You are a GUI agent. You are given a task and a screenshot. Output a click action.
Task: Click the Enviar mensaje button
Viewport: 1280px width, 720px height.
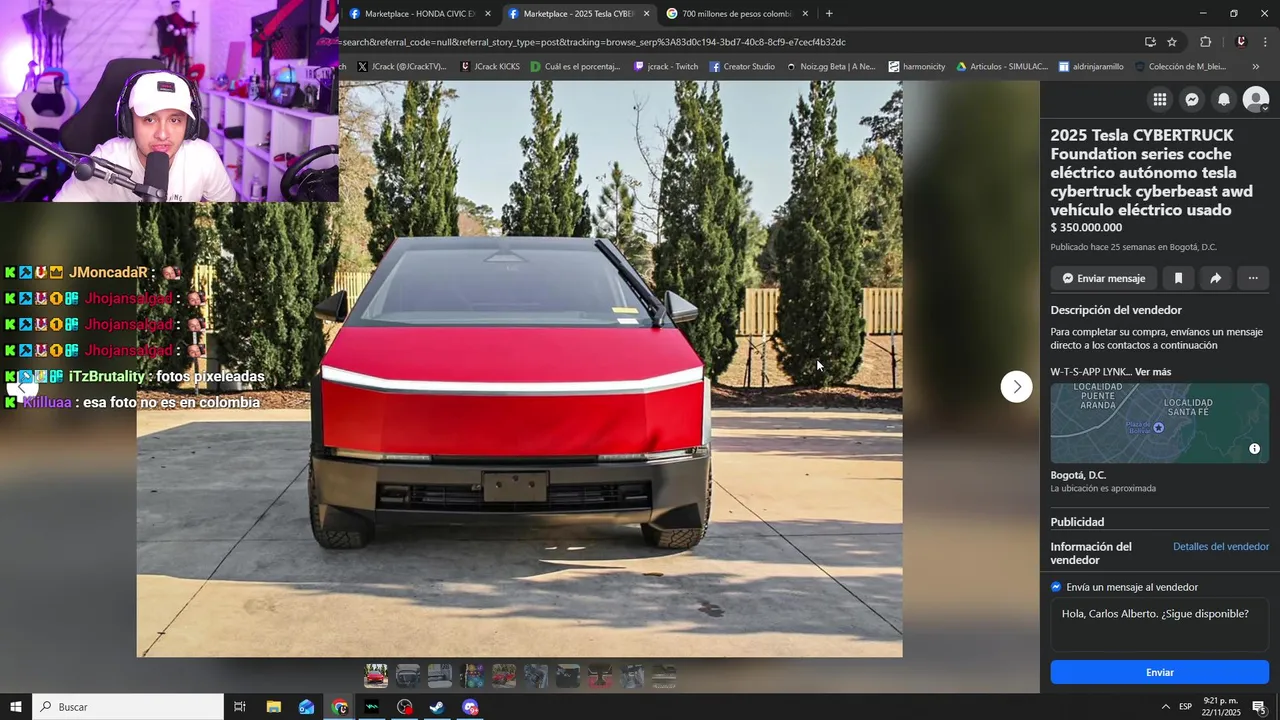[x=1104, y=278]
